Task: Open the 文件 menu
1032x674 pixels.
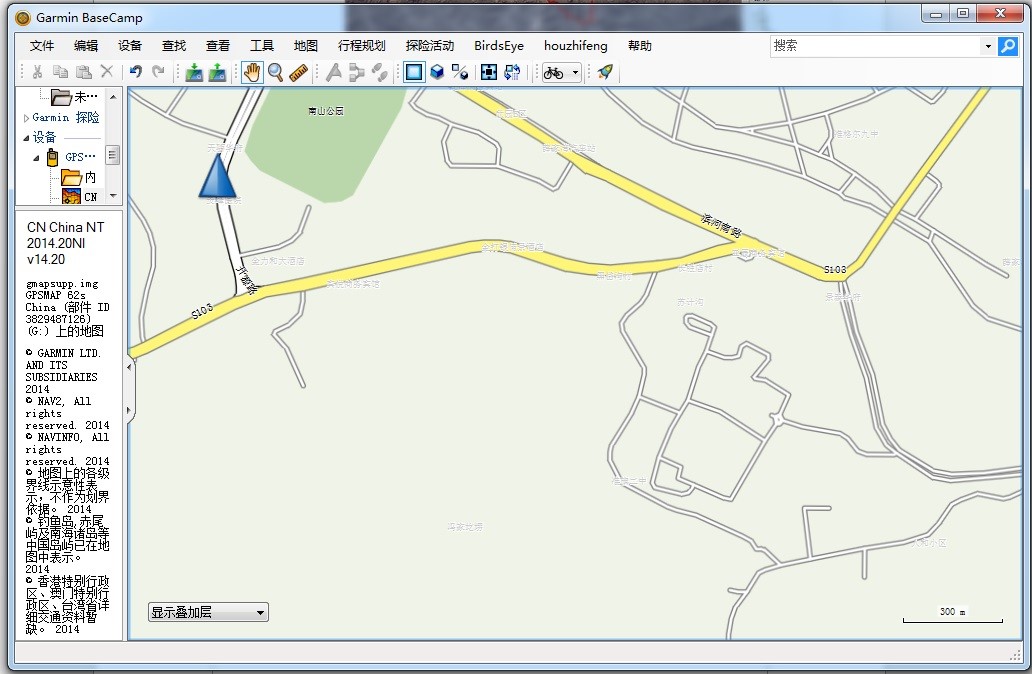Action: [x=41, y=45]
